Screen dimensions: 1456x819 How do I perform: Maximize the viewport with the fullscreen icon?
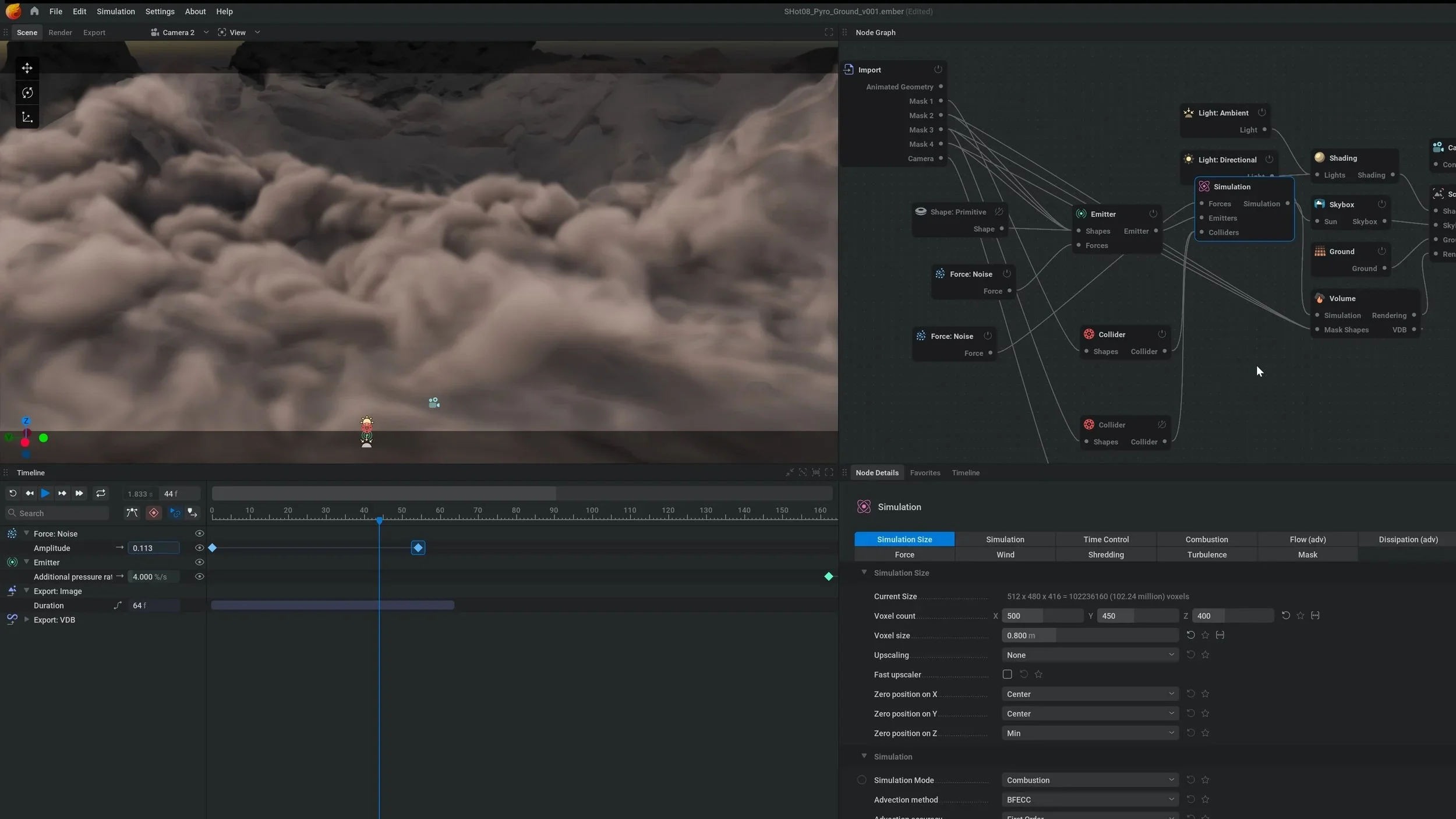pos(828,33)
